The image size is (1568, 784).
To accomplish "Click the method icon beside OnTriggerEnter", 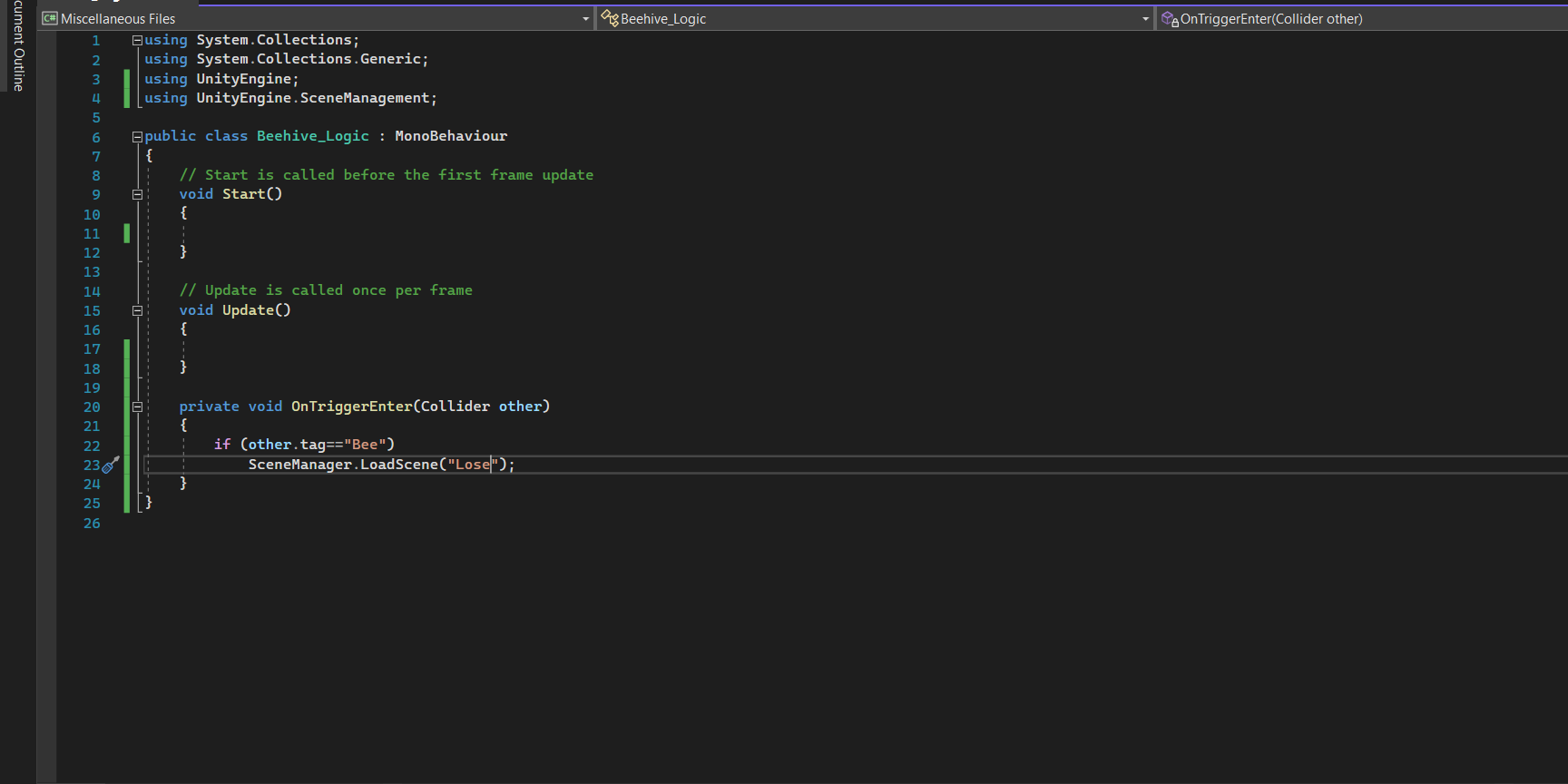I will [x=1170, y=18].
